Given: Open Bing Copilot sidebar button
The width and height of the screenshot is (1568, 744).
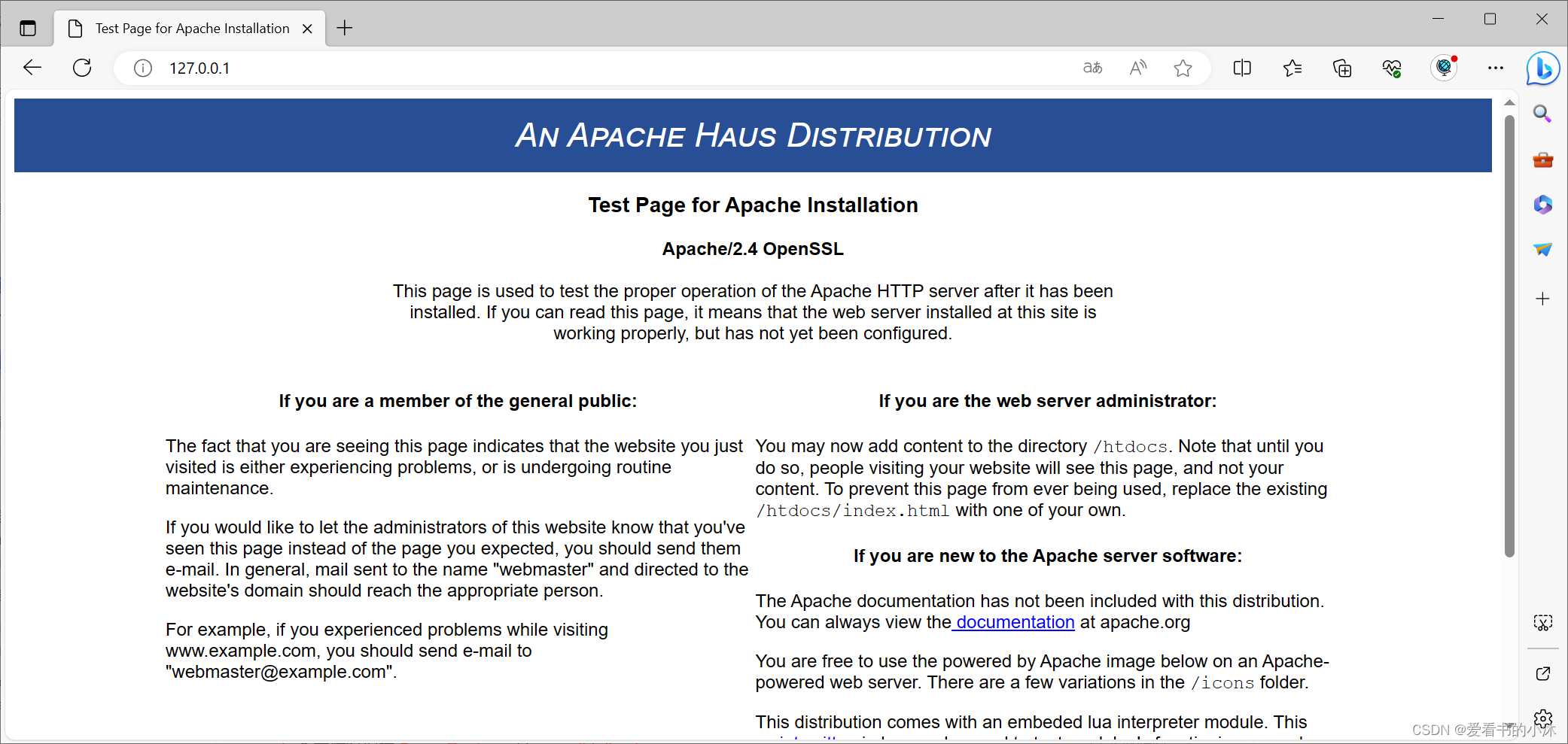Looking at the screenshot, I should [1543, 68].
